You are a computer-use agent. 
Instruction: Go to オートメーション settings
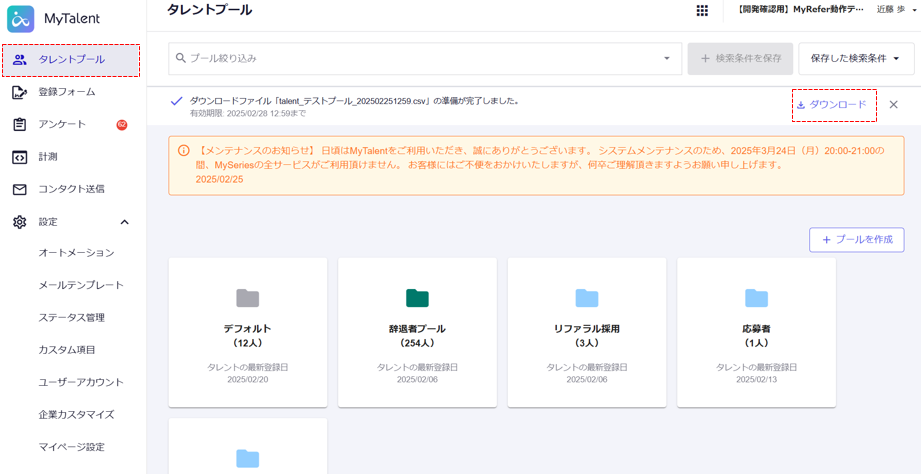coord(76,253)
